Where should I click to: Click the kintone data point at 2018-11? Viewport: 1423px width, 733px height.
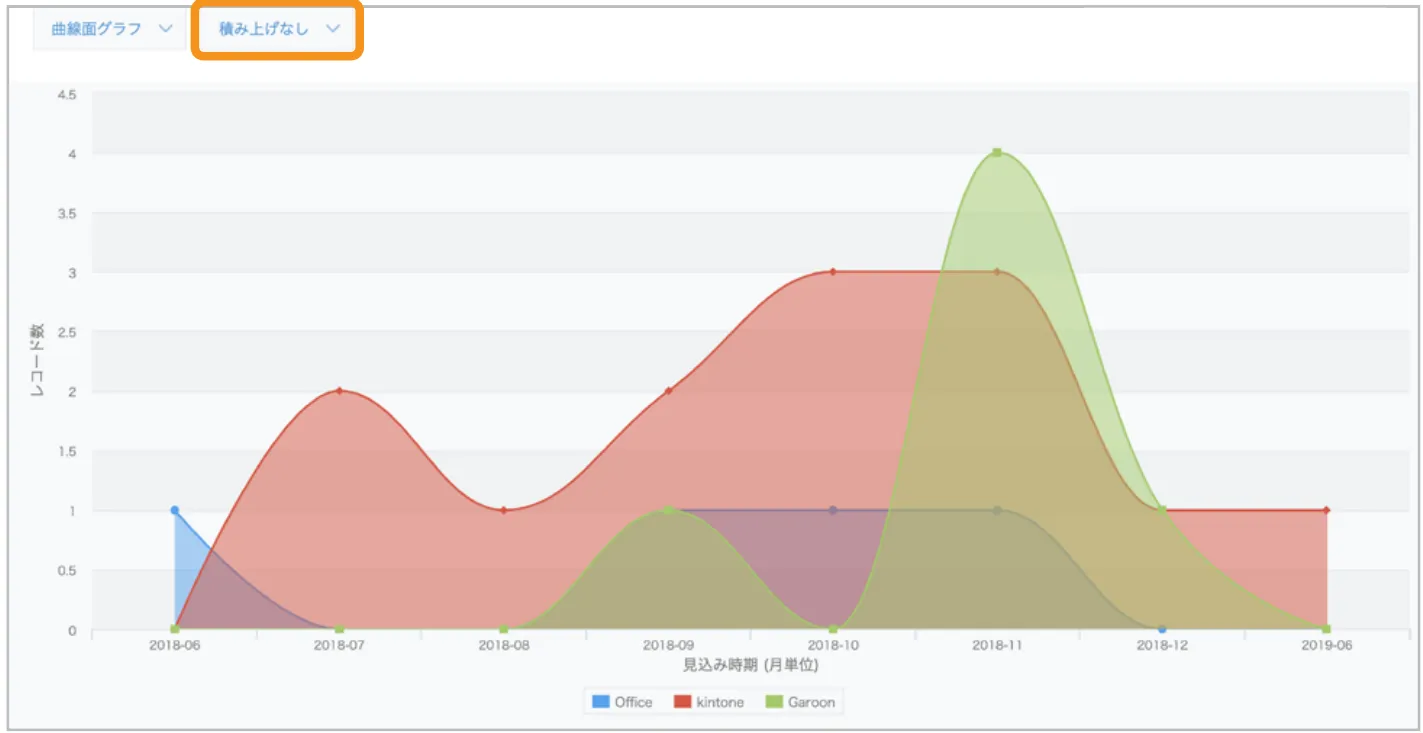997,271
